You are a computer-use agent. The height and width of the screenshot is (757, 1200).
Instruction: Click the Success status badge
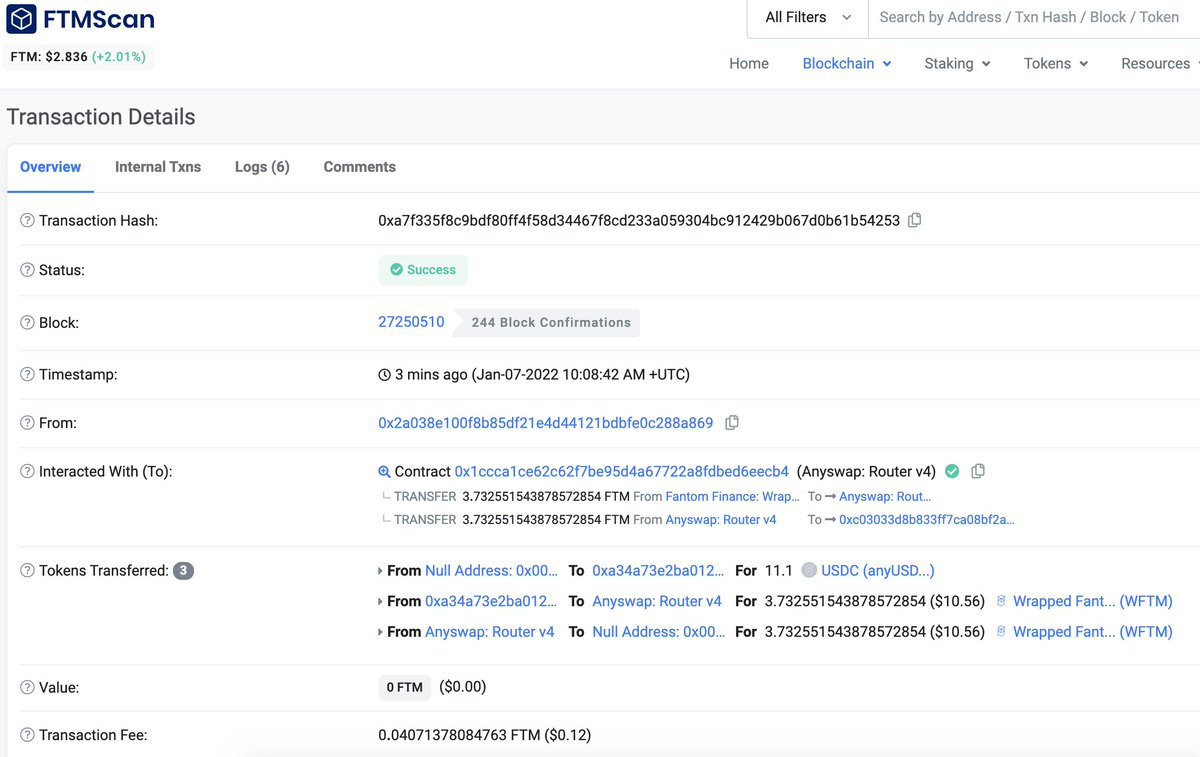[423, 270]
